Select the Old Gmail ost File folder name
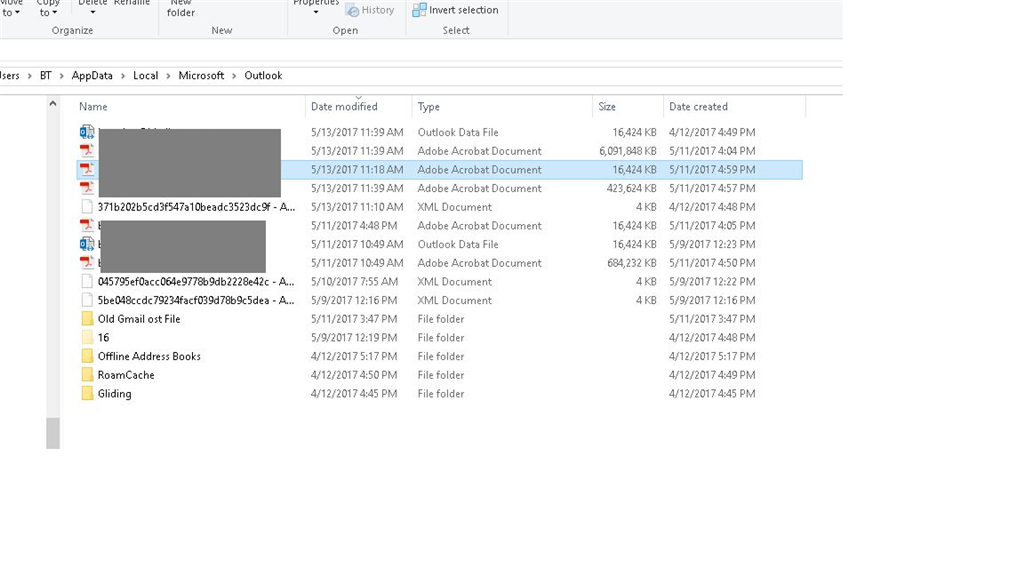 coord(139,319)
